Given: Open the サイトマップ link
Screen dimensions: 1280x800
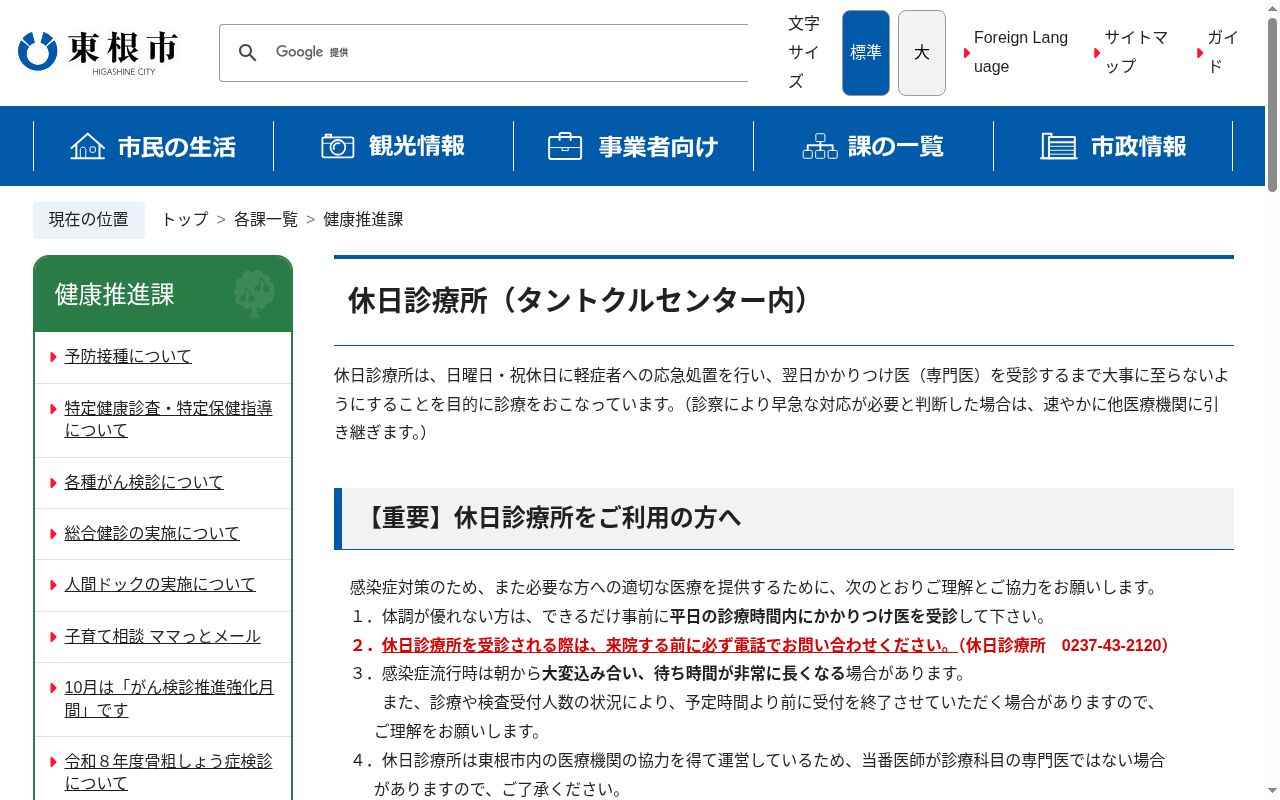Looking at the screenshot, I should [x=1136, y=52].
